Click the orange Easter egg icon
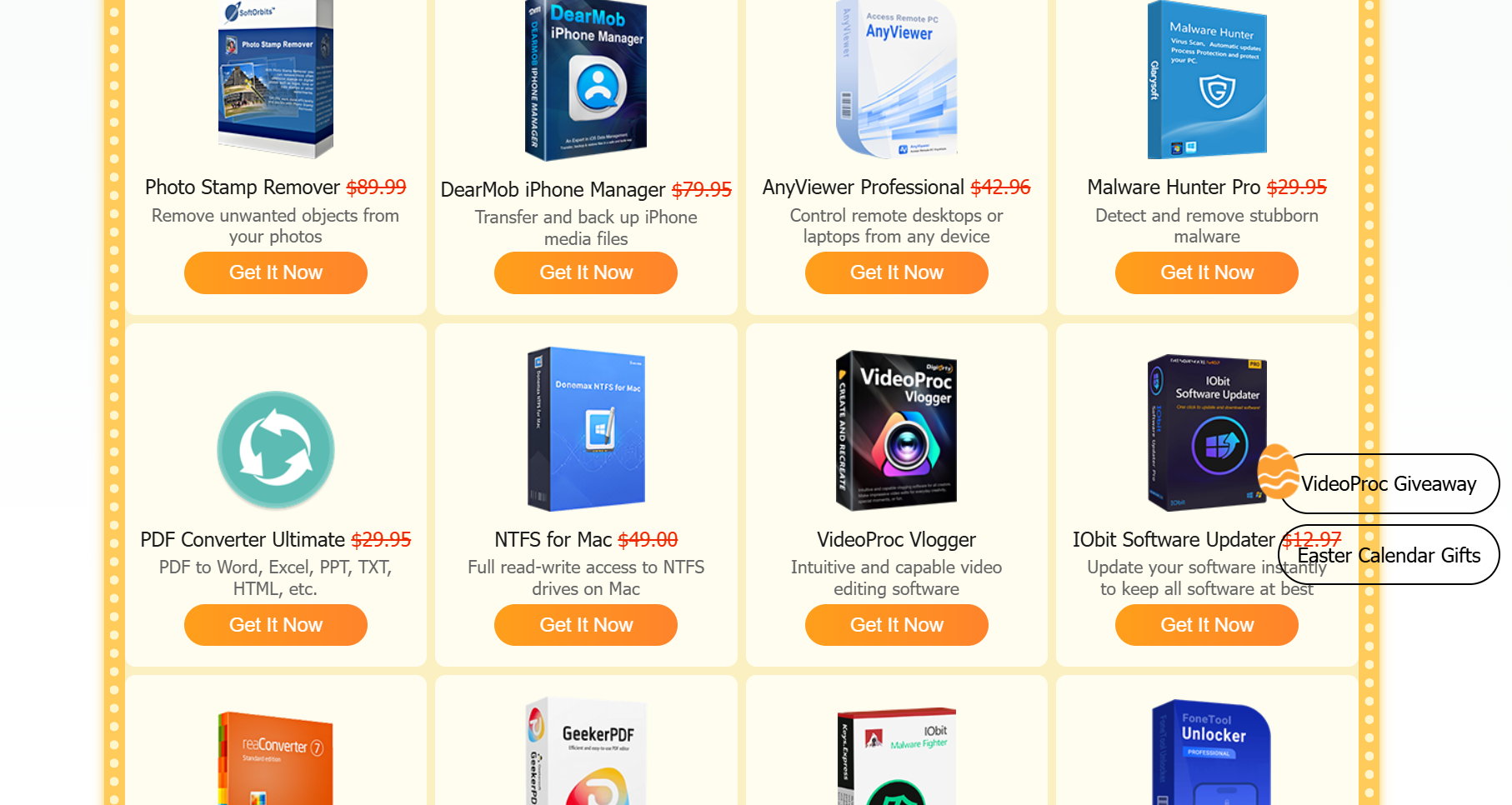Viewport: 1512px width, 805px height. [x=1278, y=472]
